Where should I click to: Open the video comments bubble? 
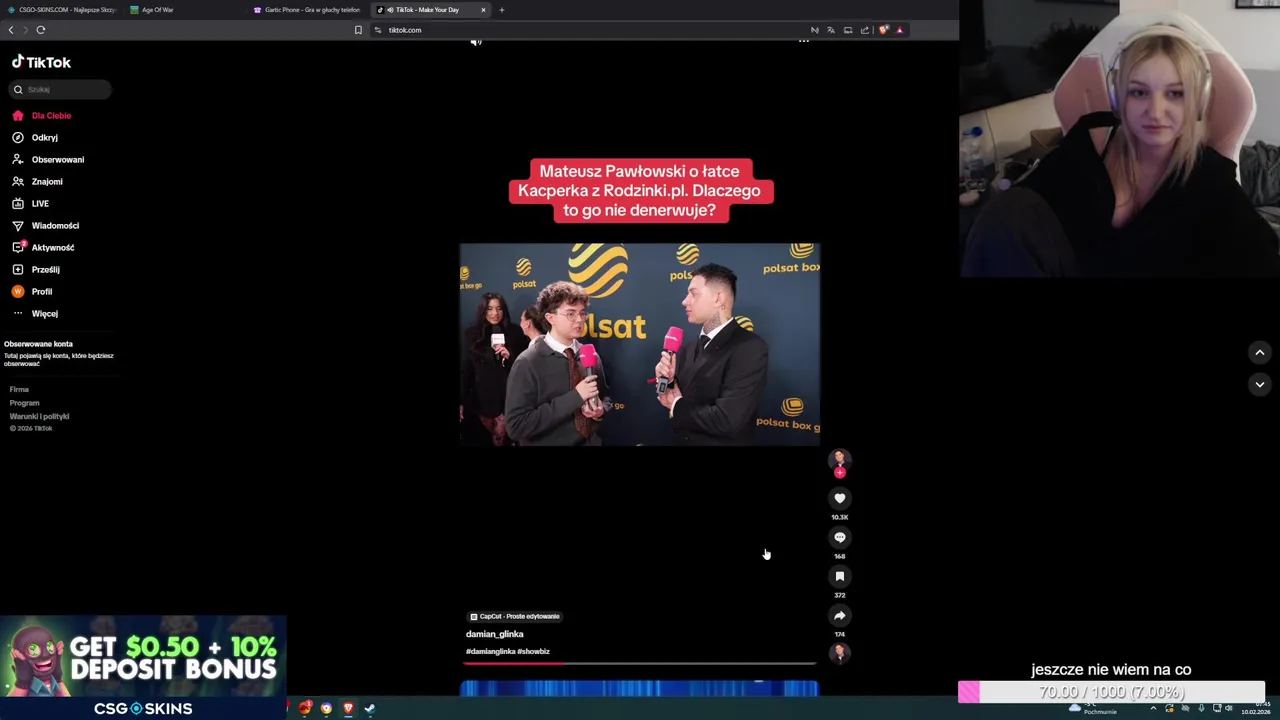point(840,537)
